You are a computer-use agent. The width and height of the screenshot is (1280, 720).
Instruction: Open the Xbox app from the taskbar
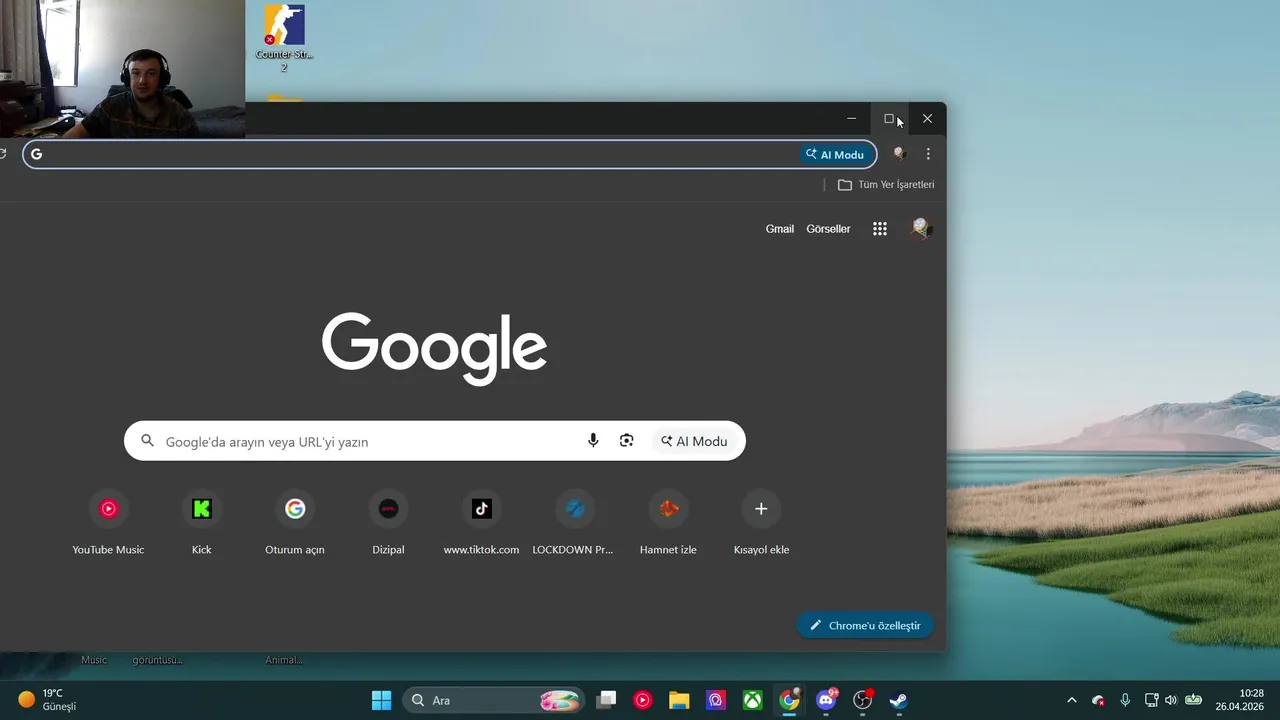point(753,700)
